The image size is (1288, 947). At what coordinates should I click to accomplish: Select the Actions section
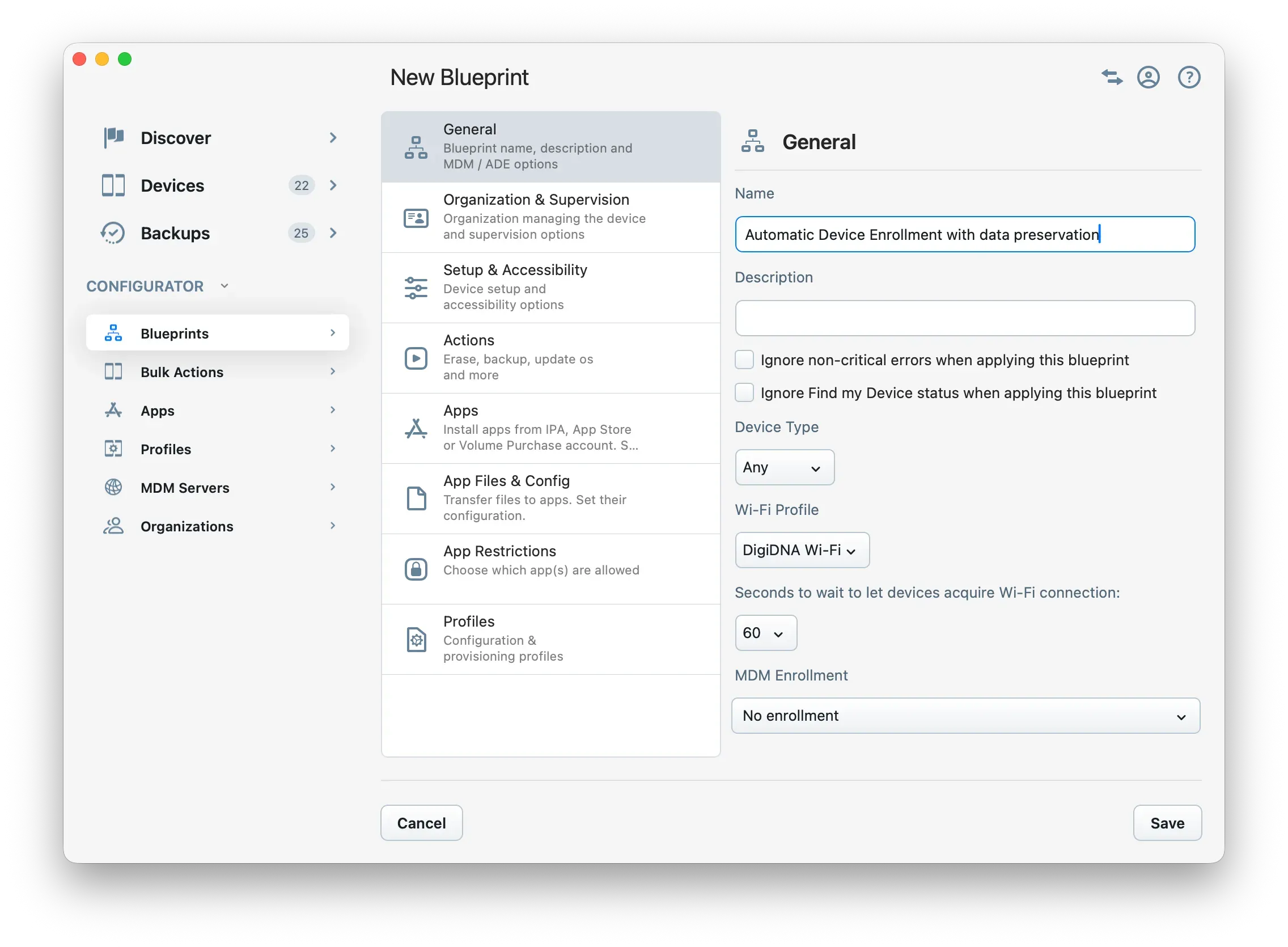point(550,358)
